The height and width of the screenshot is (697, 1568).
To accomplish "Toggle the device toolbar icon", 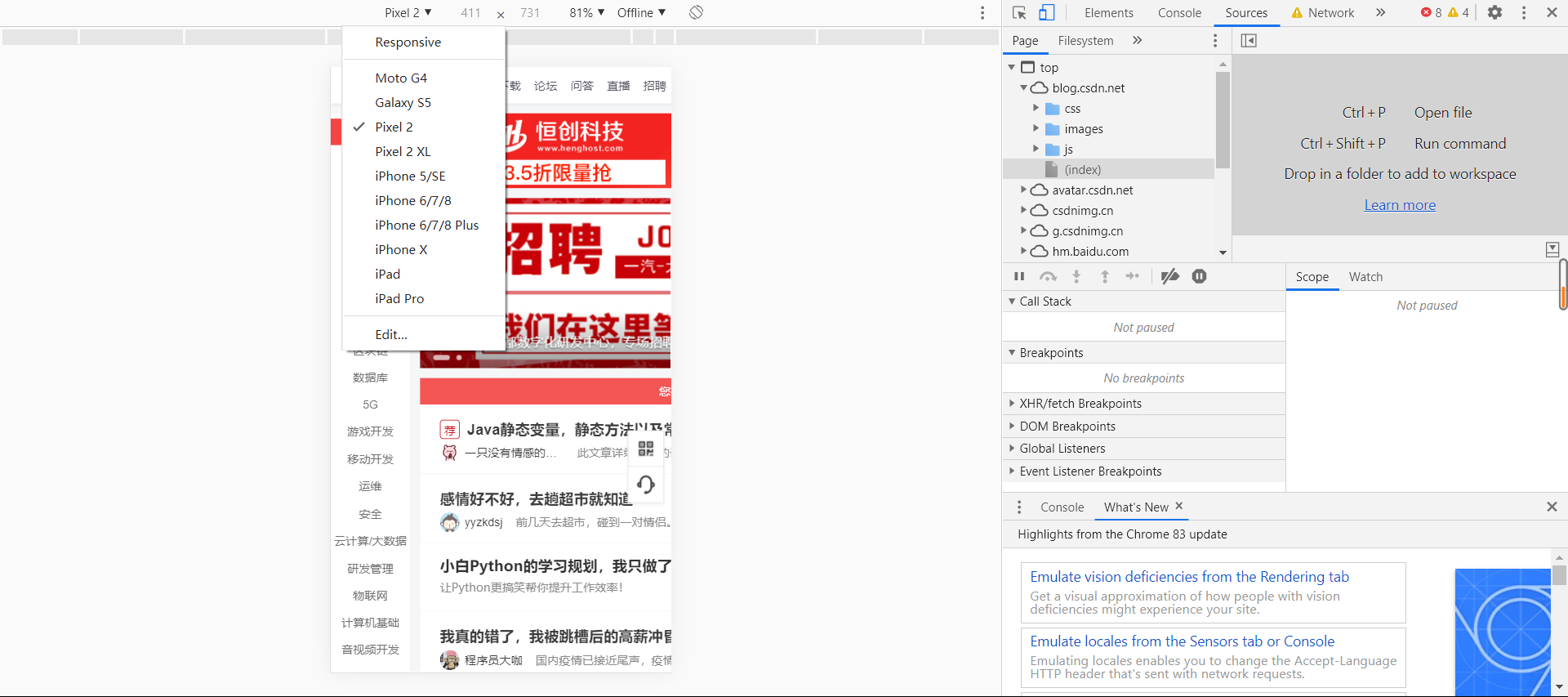I will coord(1047,12).
